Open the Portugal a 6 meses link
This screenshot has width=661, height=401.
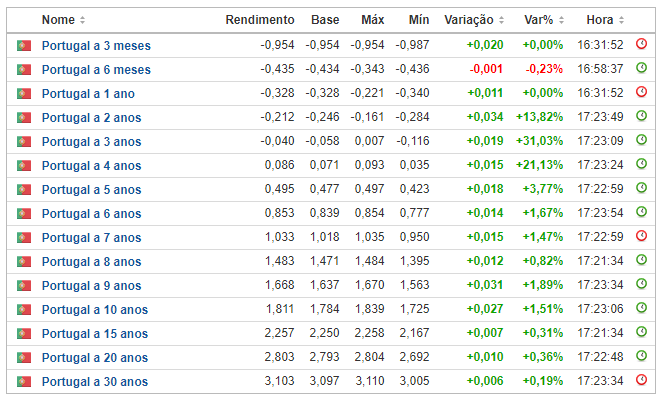96,70
